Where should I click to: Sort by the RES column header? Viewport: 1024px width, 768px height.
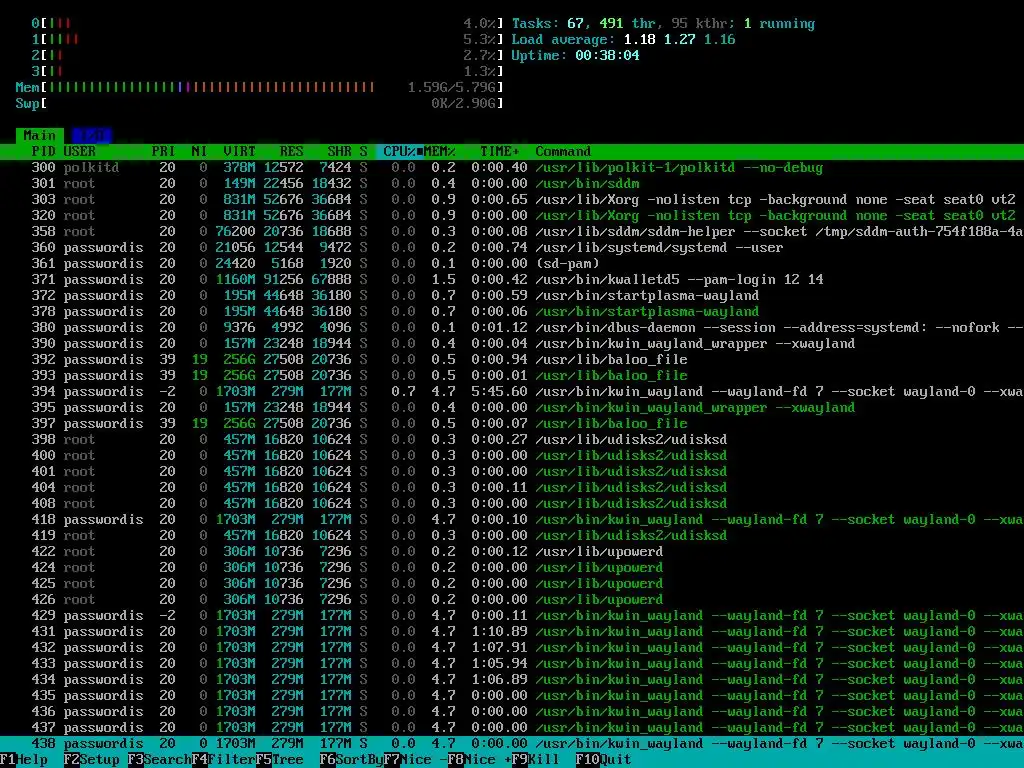pyautogui.click(x=291, y=152)
